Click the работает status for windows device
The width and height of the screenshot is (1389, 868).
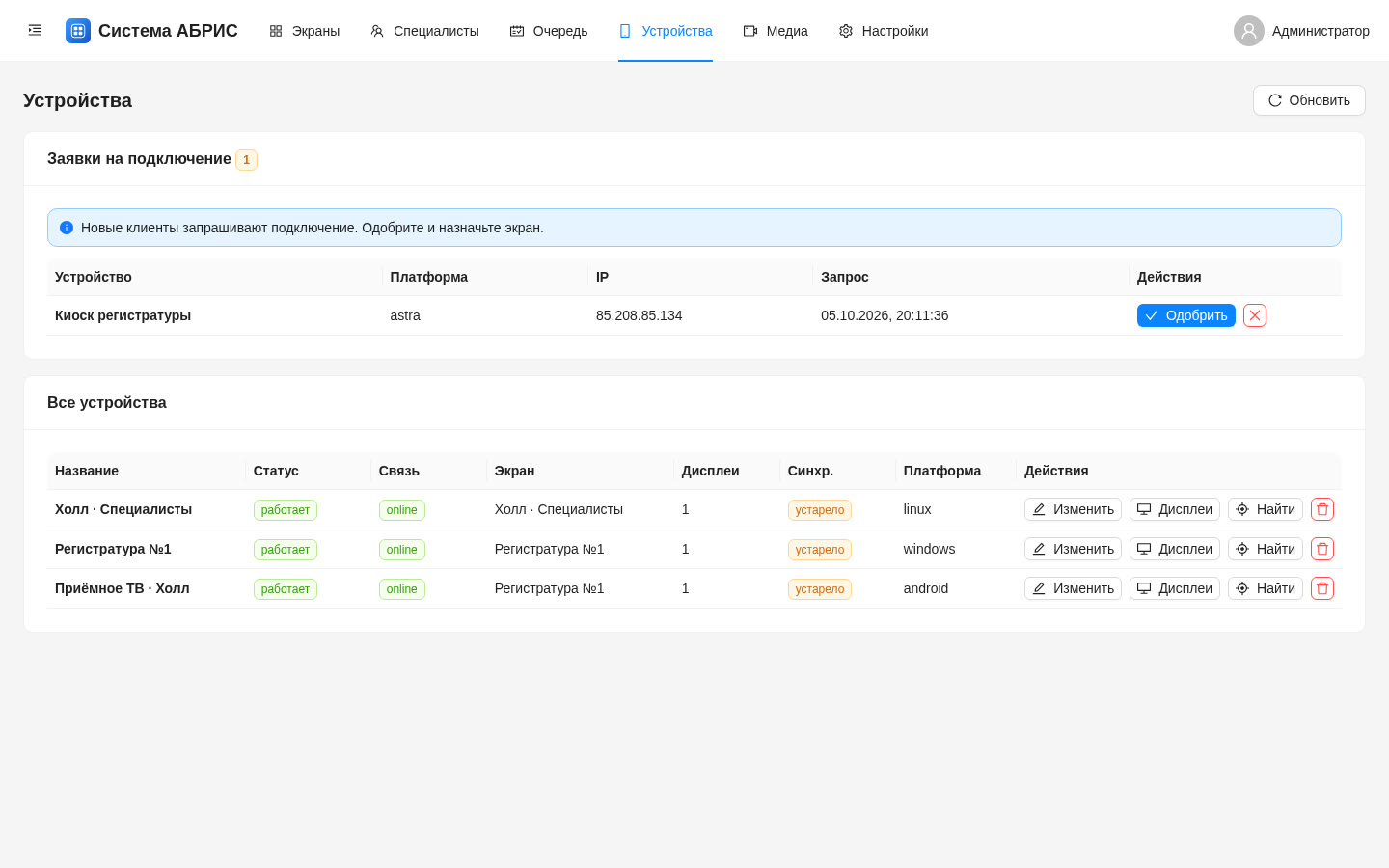(x=286, y=550)
